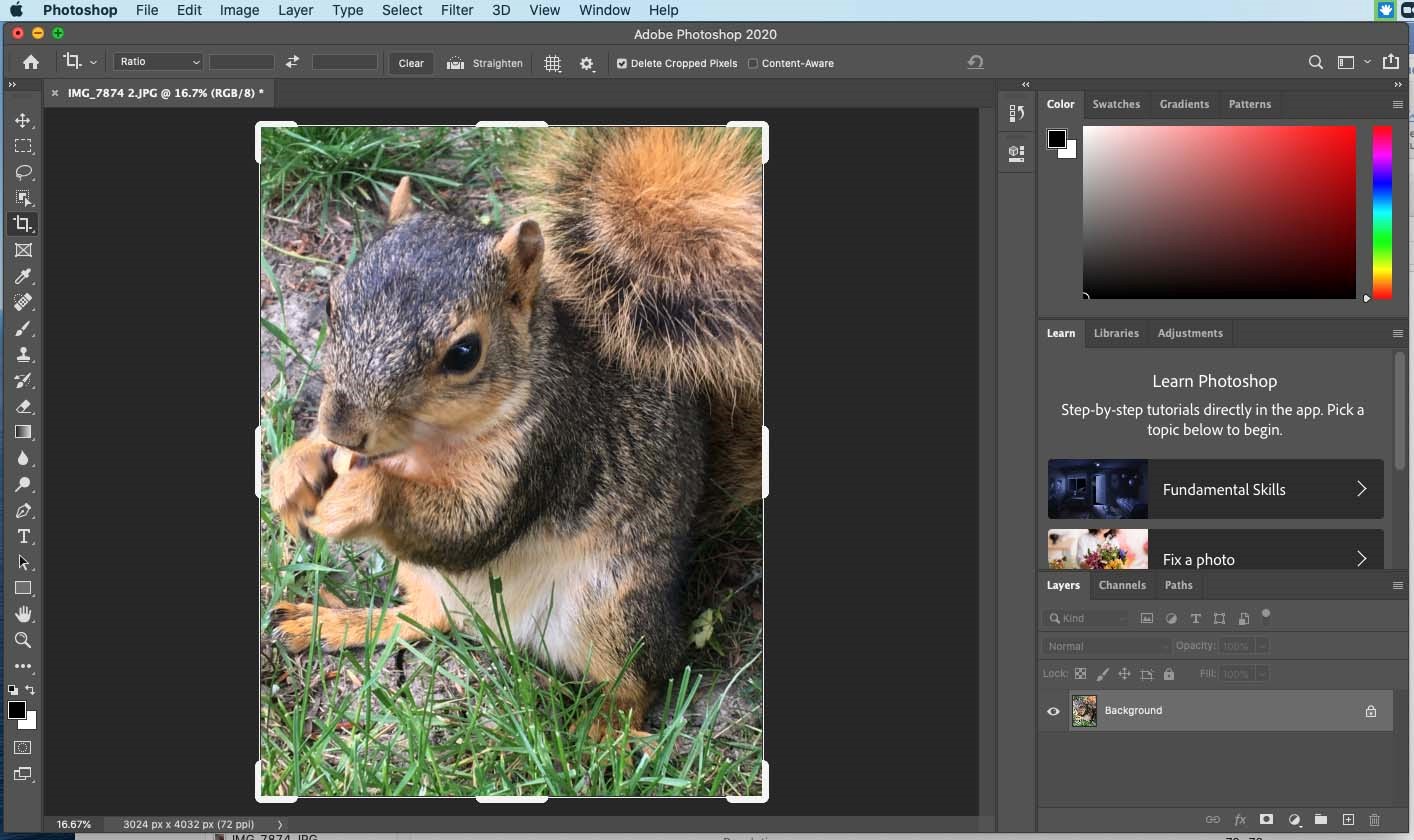Screen dimensions: 1414x840
Task: Select the Zoom tool
Action: [x=23, y=640]
